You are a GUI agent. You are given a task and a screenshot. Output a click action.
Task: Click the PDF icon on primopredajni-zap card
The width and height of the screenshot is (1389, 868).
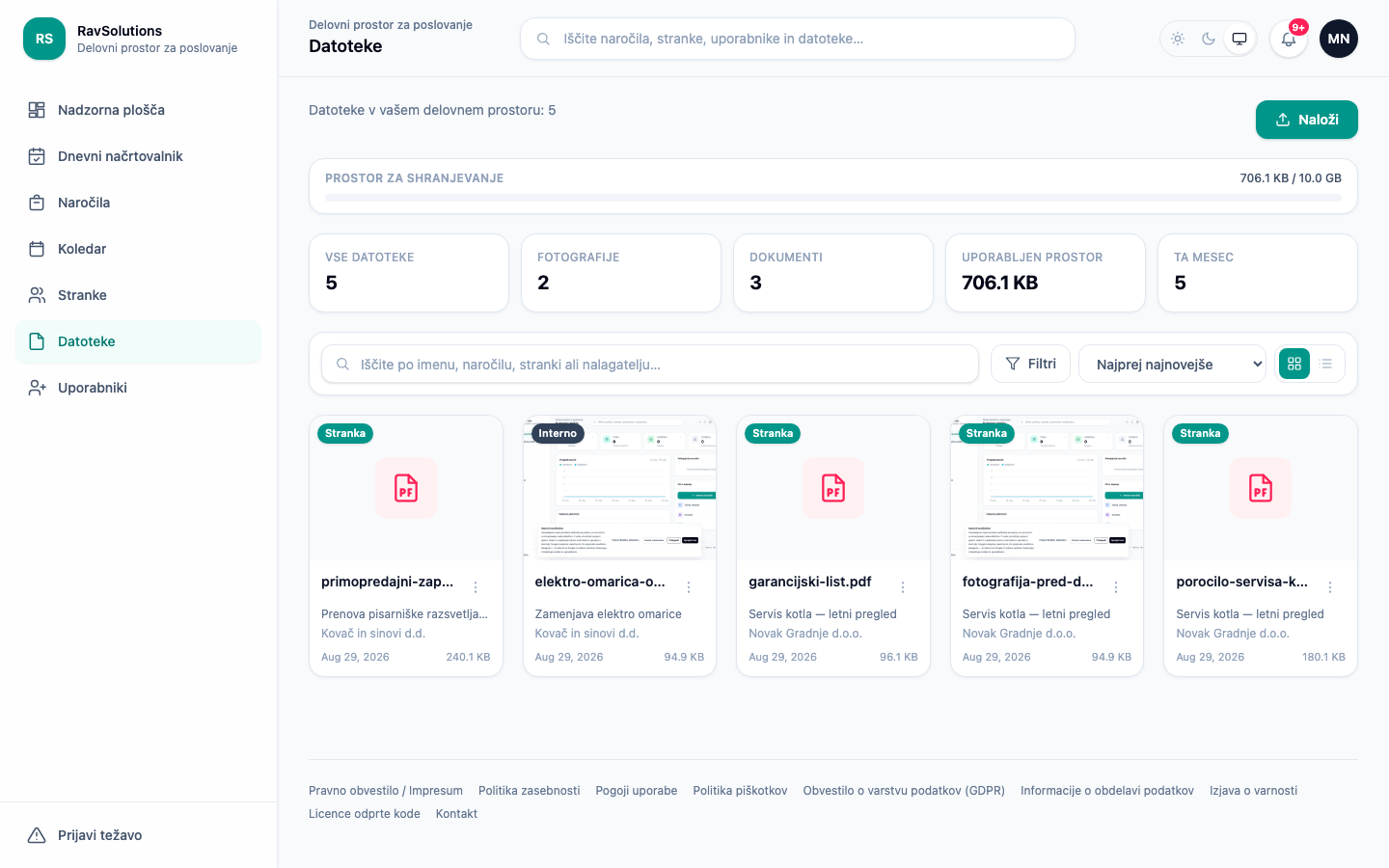[406, 488]
